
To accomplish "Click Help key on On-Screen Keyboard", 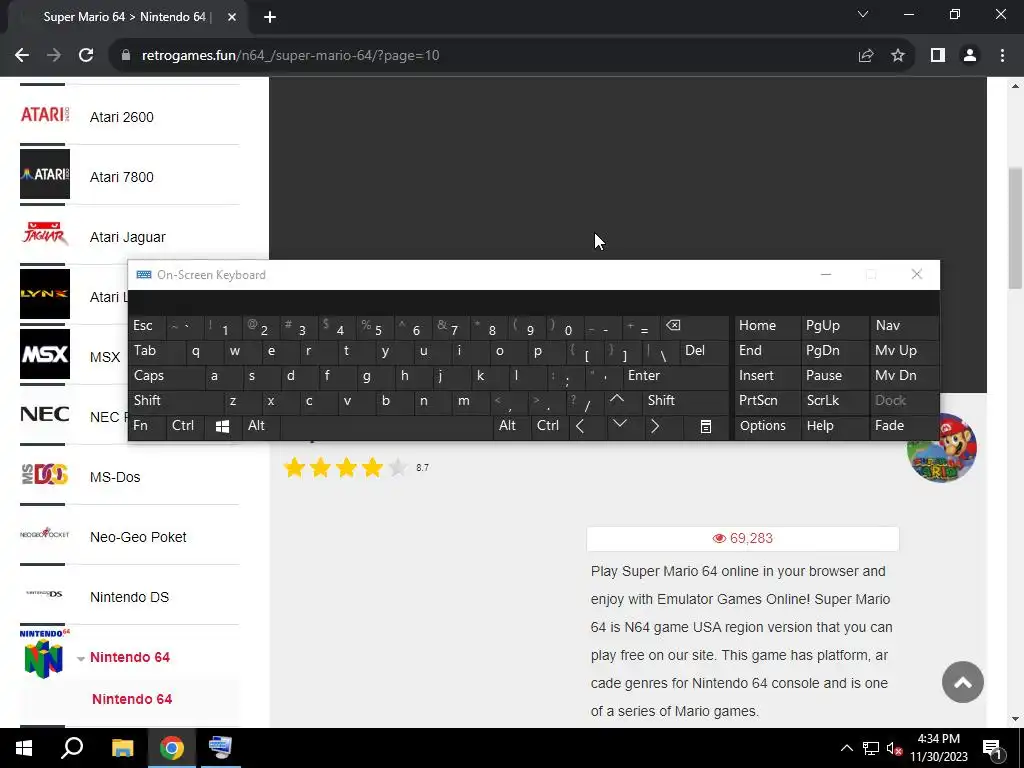I will [833, 426].
